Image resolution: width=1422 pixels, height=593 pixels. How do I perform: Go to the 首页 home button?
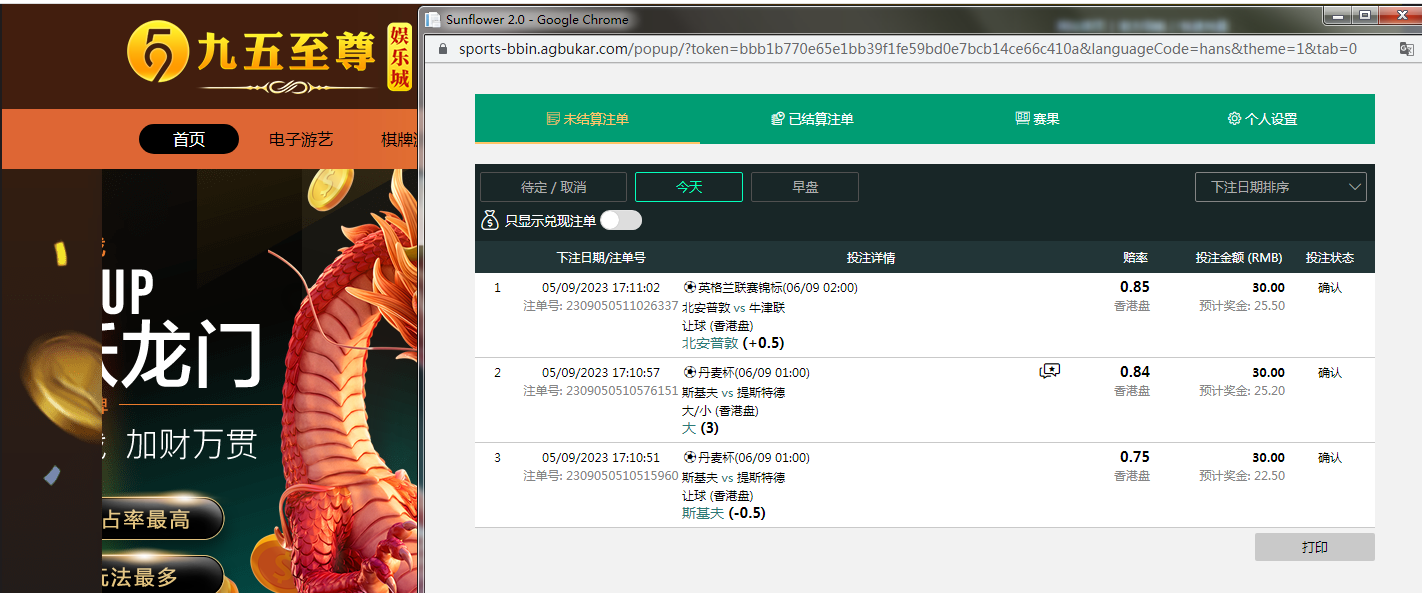(x=189, y=140)
